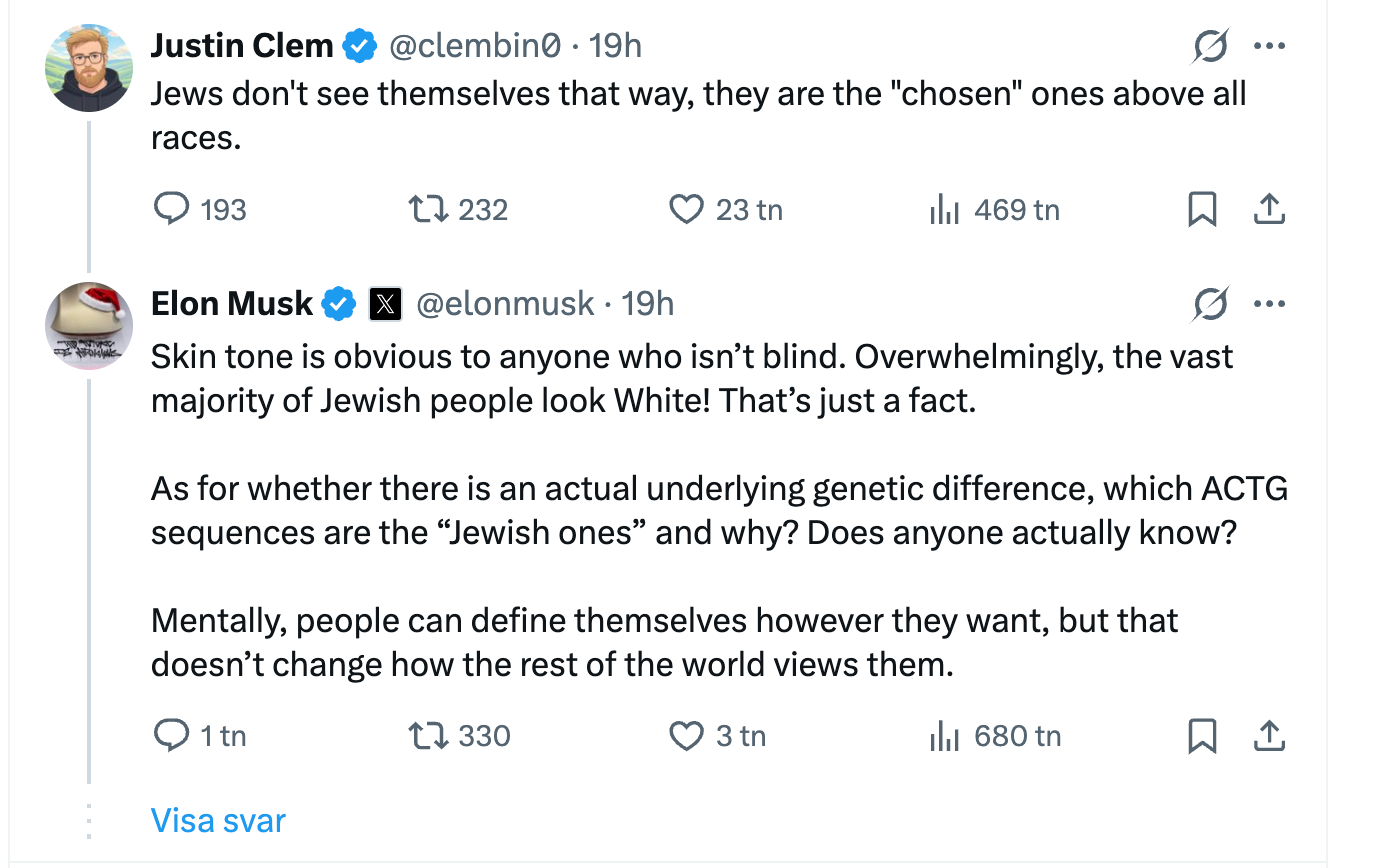Screen dimensions: 1400x868
Task: View analytics for Elon Musk's post
Action: (x=945, y=736)
